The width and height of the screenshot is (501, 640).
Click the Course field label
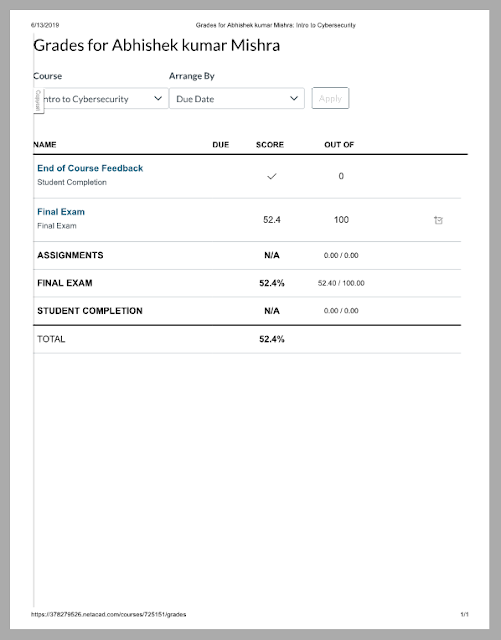pyautogui.click(x=48, y=76)
